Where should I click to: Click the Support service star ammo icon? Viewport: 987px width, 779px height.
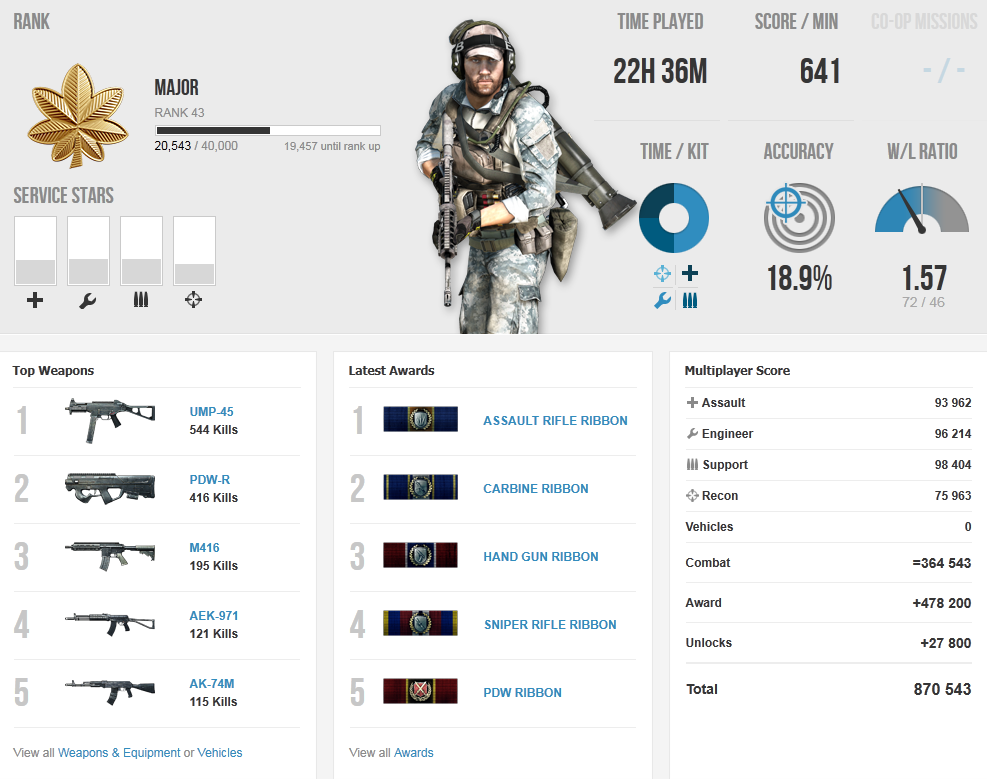(x=141, y=300)
